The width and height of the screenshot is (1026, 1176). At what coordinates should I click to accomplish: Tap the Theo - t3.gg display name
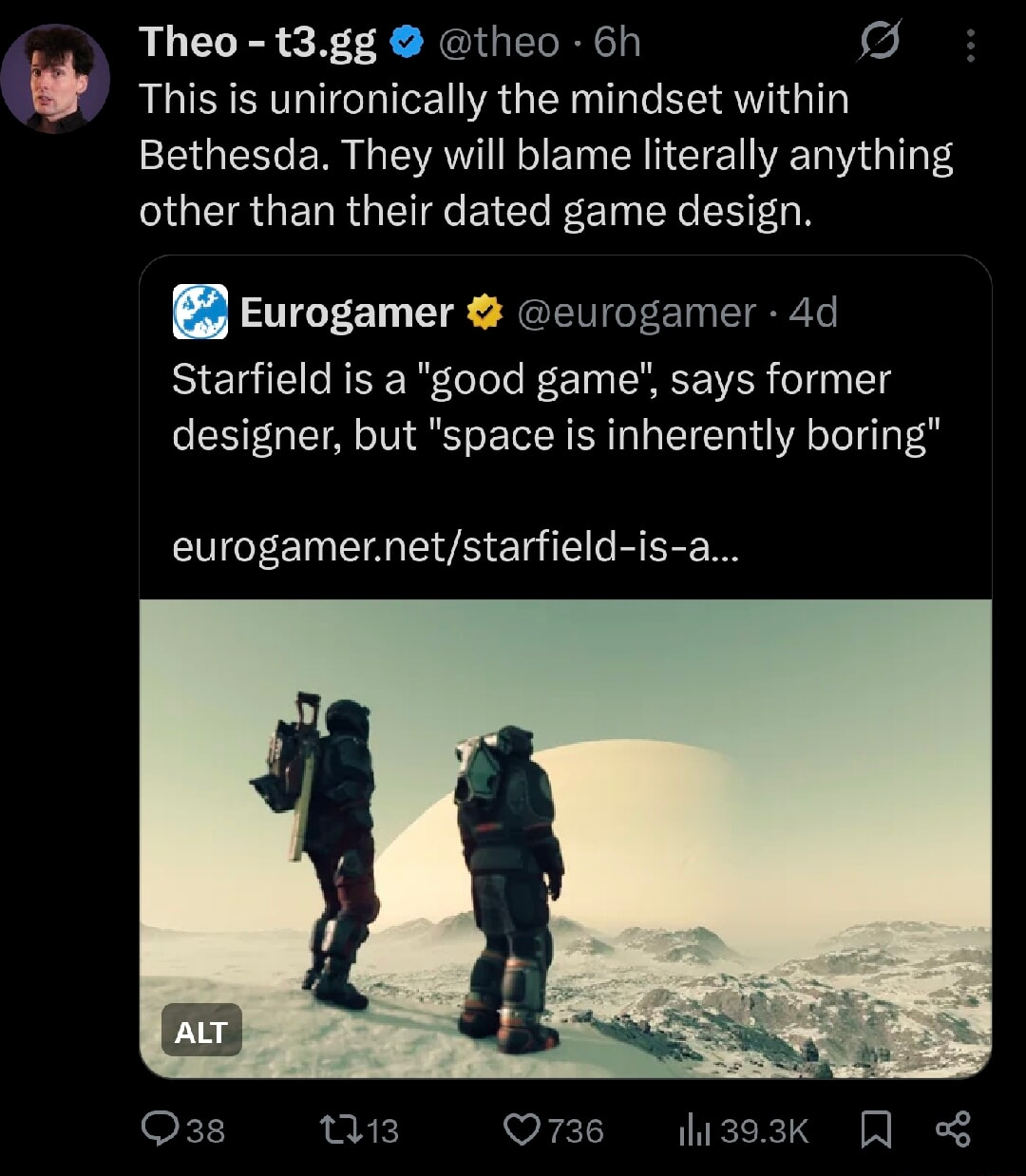[258, 45]
